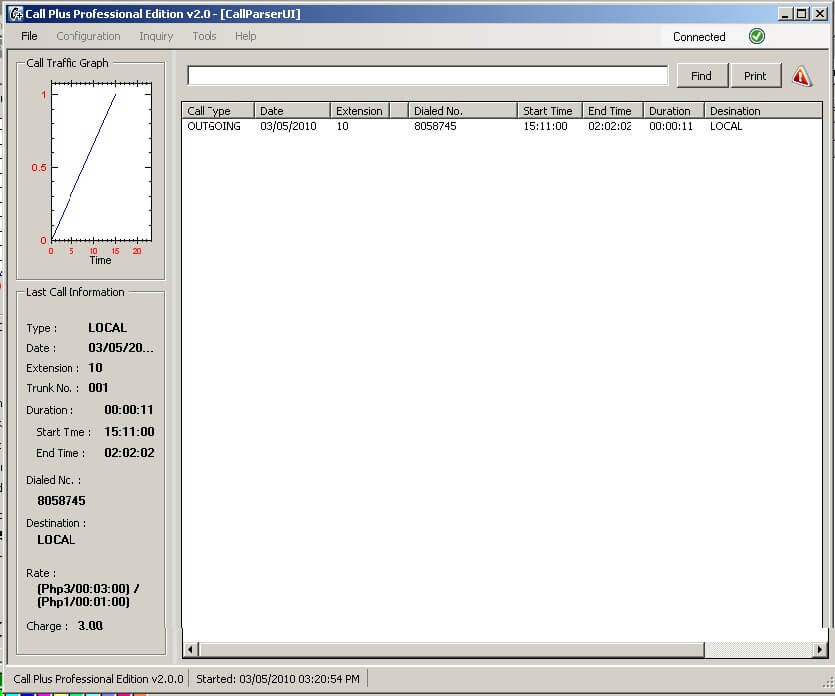Click the Find button
Screen dimensions: 835x696
point(701,76)
